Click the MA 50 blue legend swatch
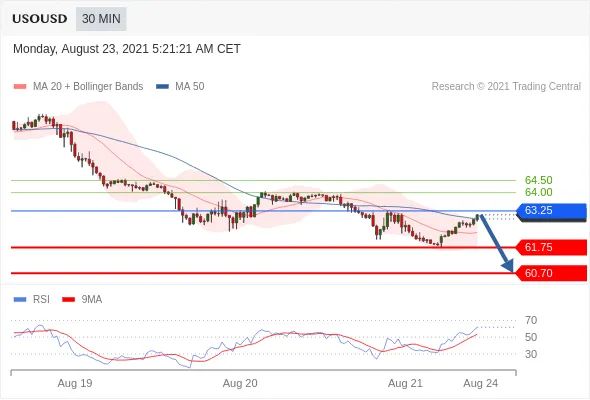 pos(162,87)
